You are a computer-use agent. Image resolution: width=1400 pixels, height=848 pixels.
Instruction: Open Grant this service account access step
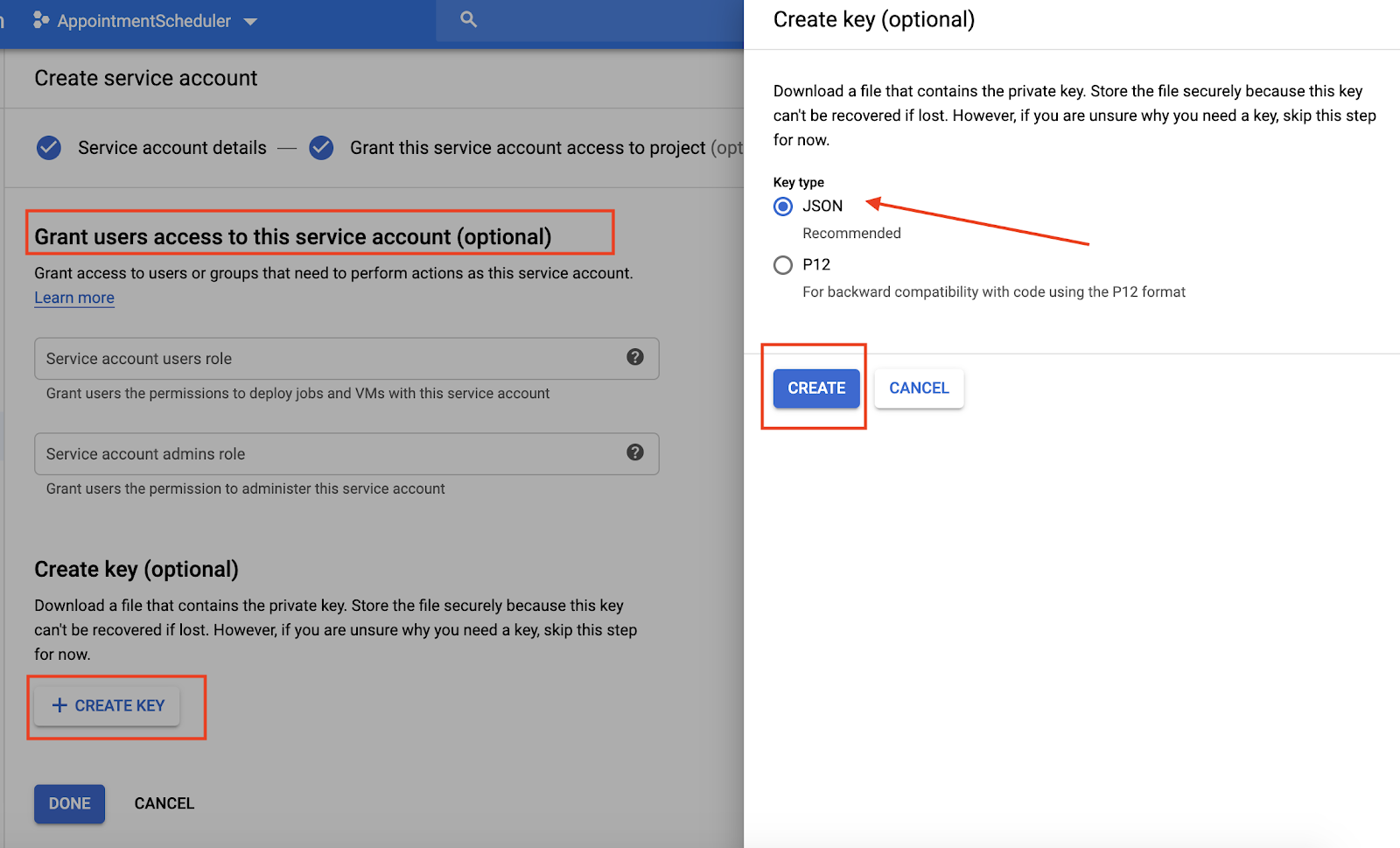[x=528, y=148]
